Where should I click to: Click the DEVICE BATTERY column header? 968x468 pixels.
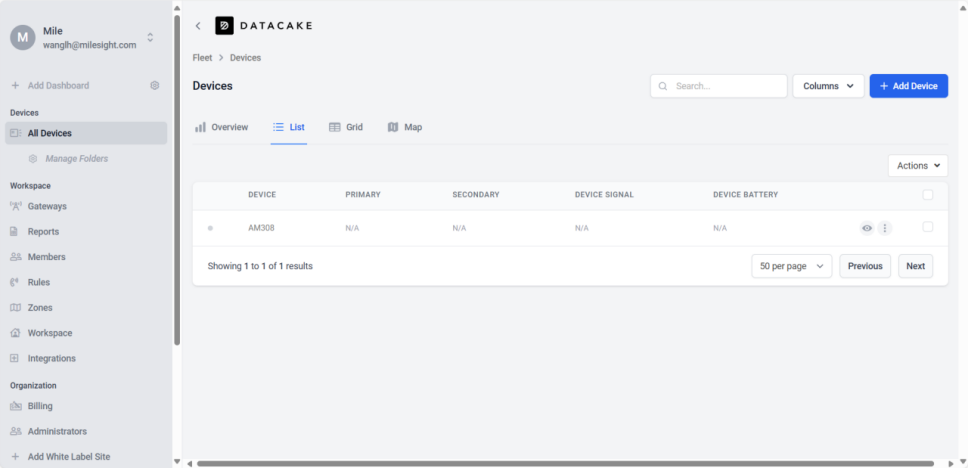(745, 194)
